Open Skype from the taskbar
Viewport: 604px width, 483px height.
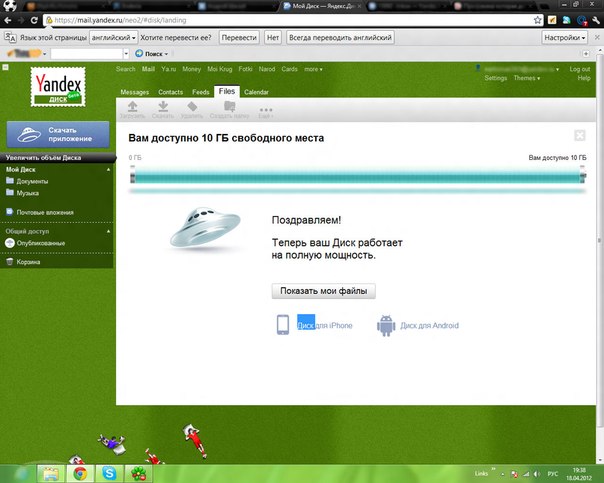pos(109,473)
